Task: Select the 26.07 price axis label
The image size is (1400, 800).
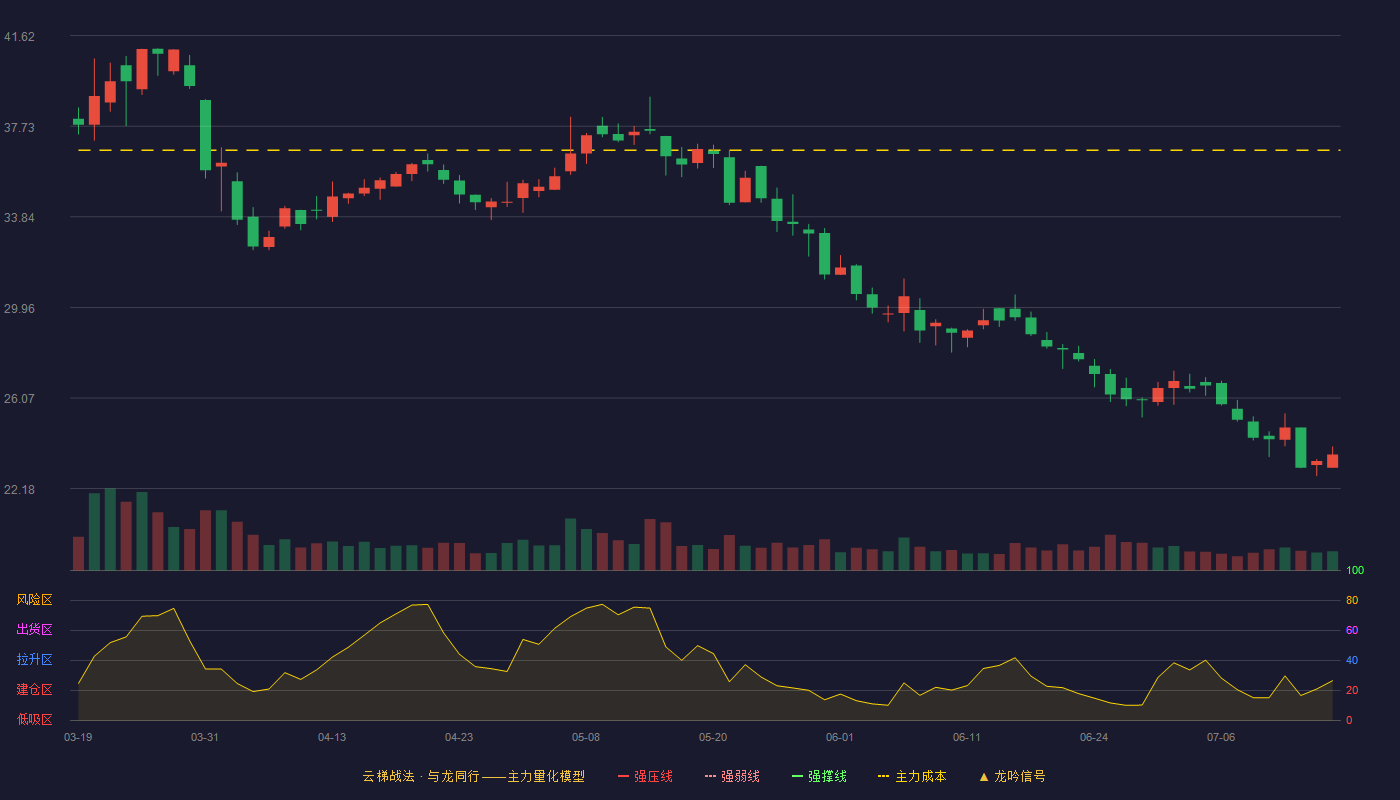Action: pos(19,398)
